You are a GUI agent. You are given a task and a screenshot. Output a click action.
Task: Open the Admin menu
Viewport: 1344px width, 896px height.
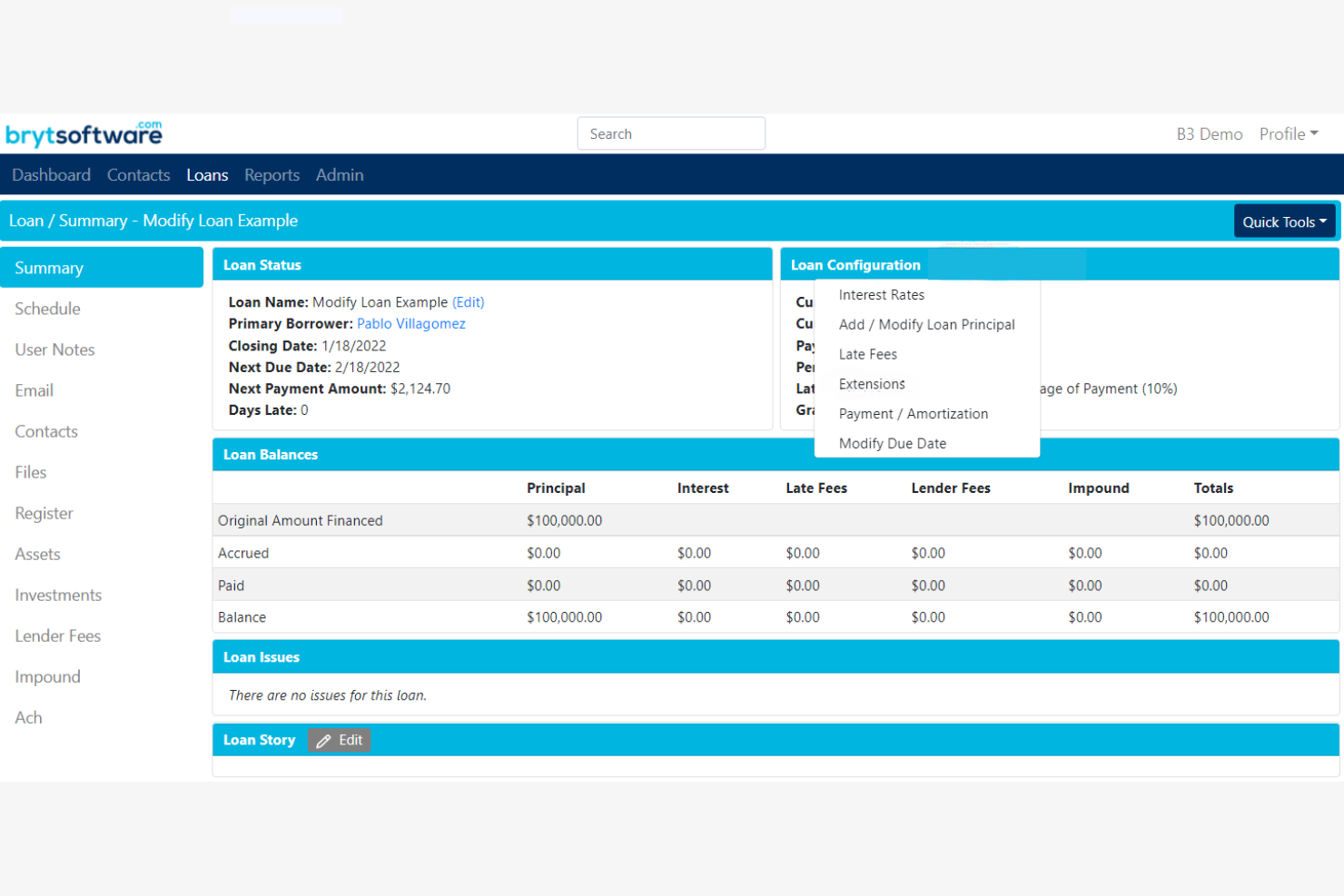(340, 174)
